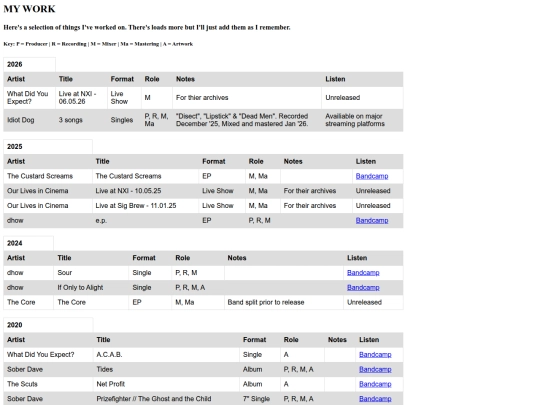Open Bandcamp link for The Custard Screams EP

click(372, 176)
